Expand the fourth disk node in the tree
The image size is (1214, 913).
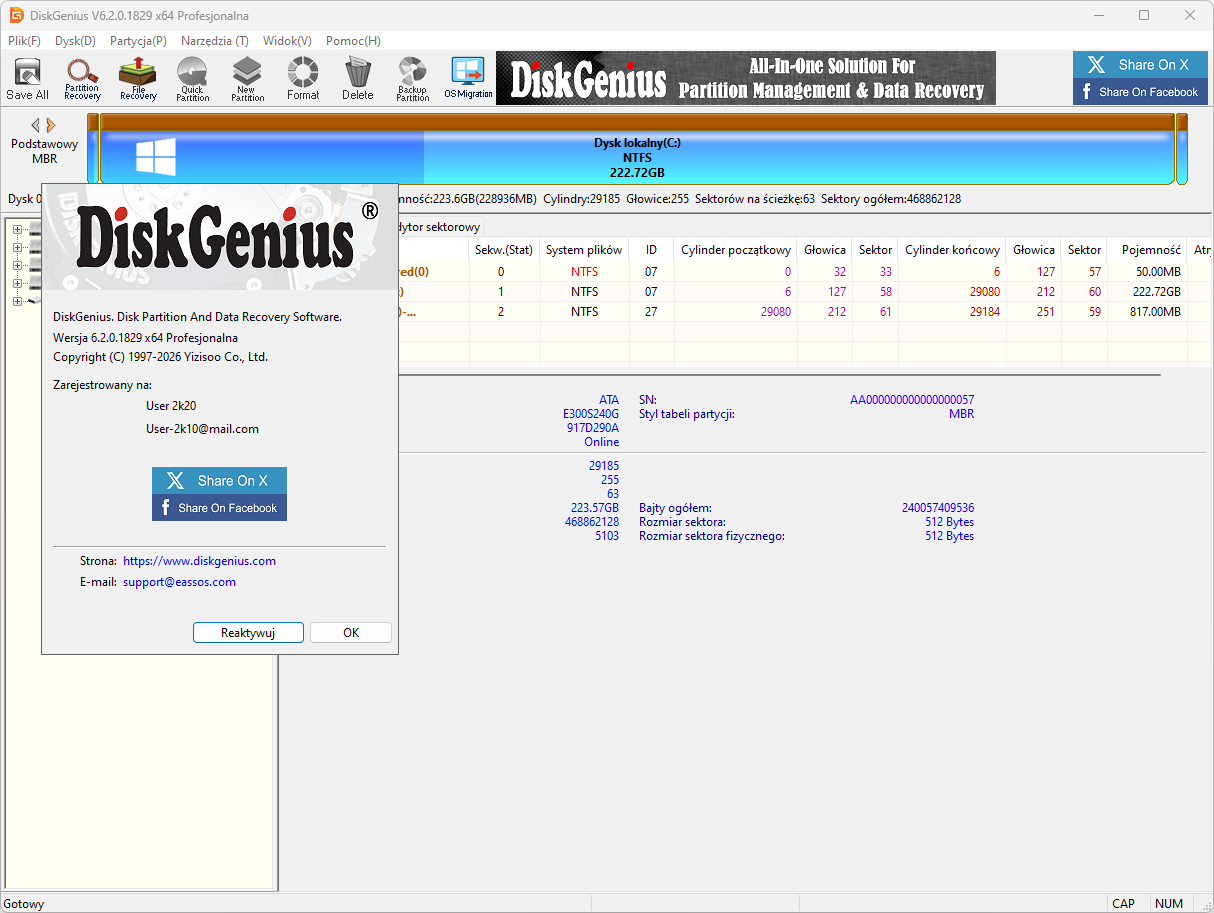click(x=17, y=283)
